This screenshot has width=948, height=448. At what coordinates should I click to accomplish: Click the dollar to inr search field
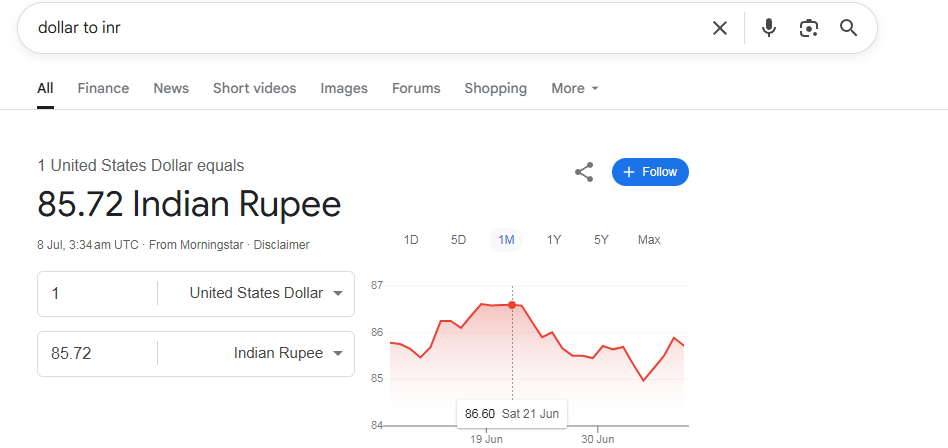(363, 28)
